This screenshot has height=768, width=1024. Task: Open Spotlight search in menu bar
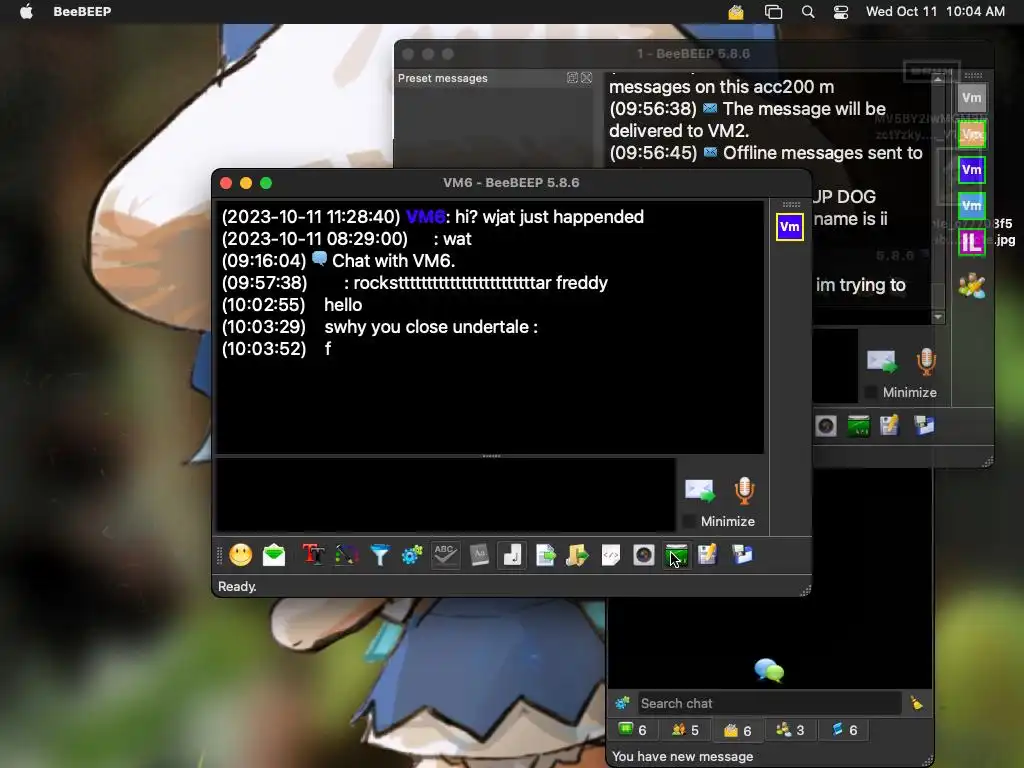(808, 12)
